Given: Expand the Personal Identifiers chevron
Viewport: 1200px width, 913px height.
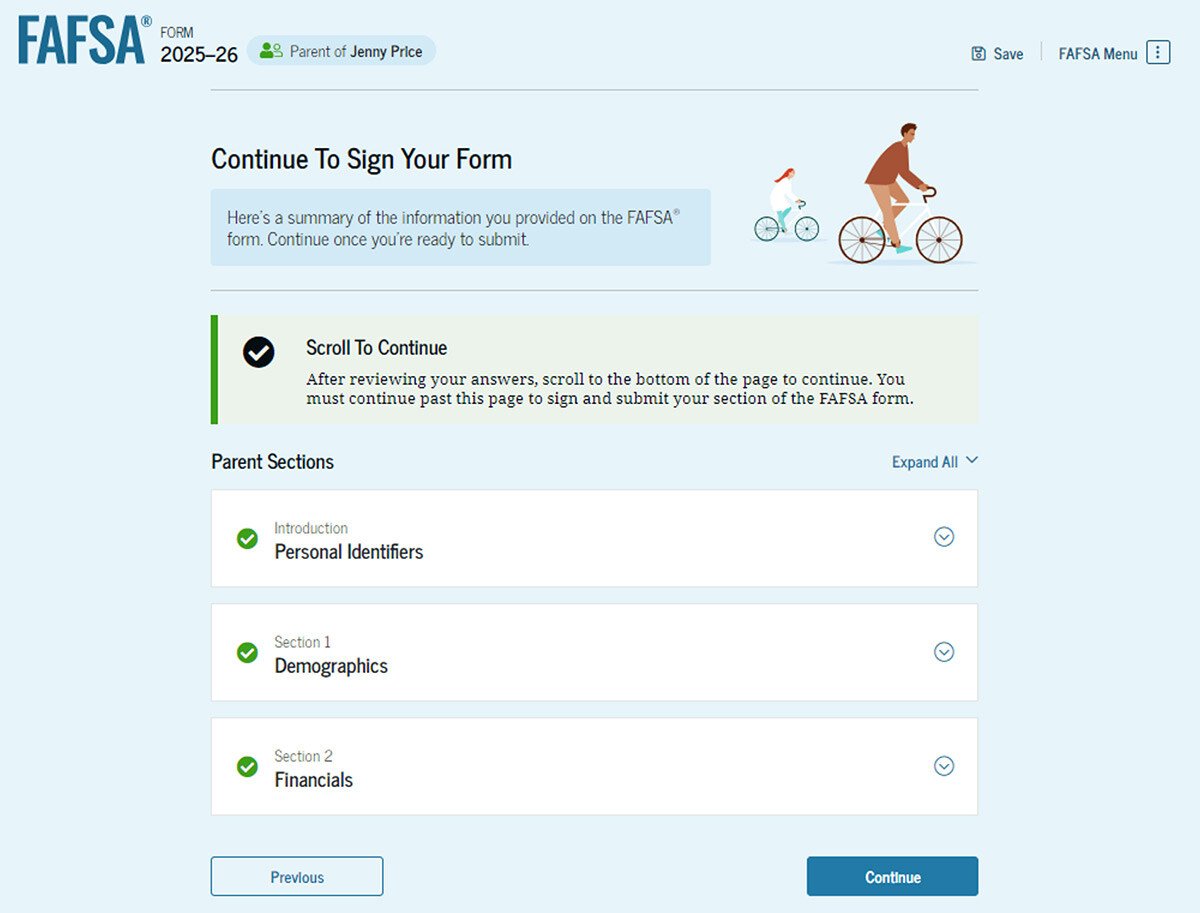Looking at the screenshot, I should pyautogui.click(x=944, y=537).
